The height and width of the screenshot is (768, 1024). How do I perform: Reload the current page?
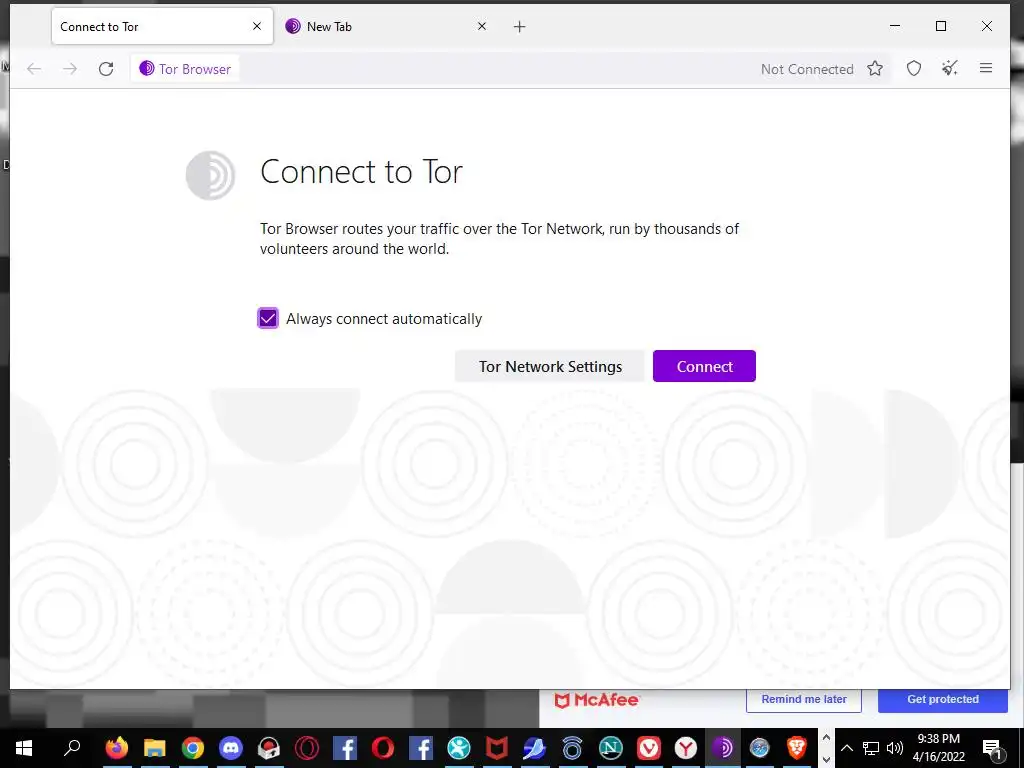pos(106,69)
